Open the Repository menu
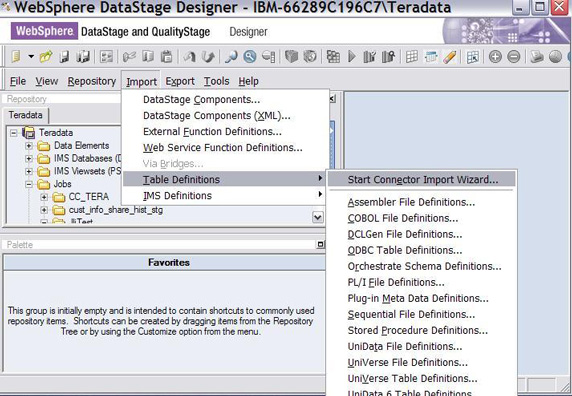This screenshot has height=396, width=572. tap(92, 81)
